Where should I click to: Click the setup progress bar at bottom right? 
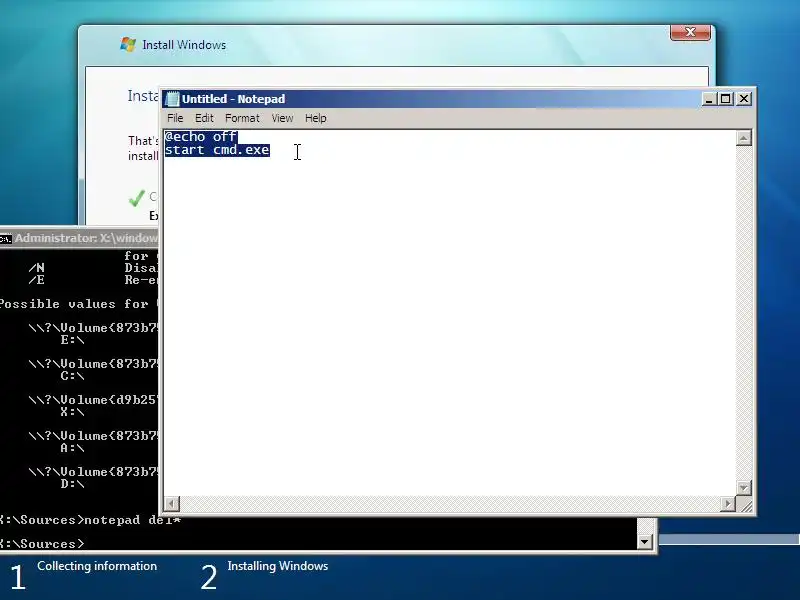(729, 539)
